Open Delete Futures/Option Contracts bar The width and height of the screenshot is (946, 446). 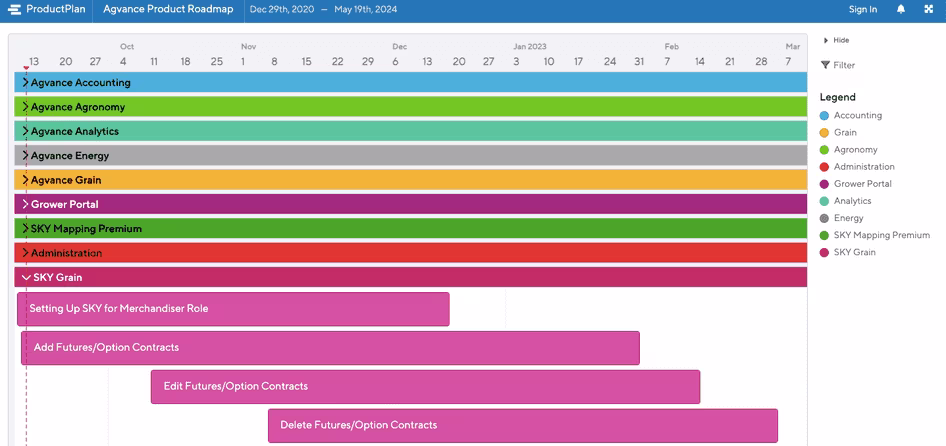[x=523, y=425]
